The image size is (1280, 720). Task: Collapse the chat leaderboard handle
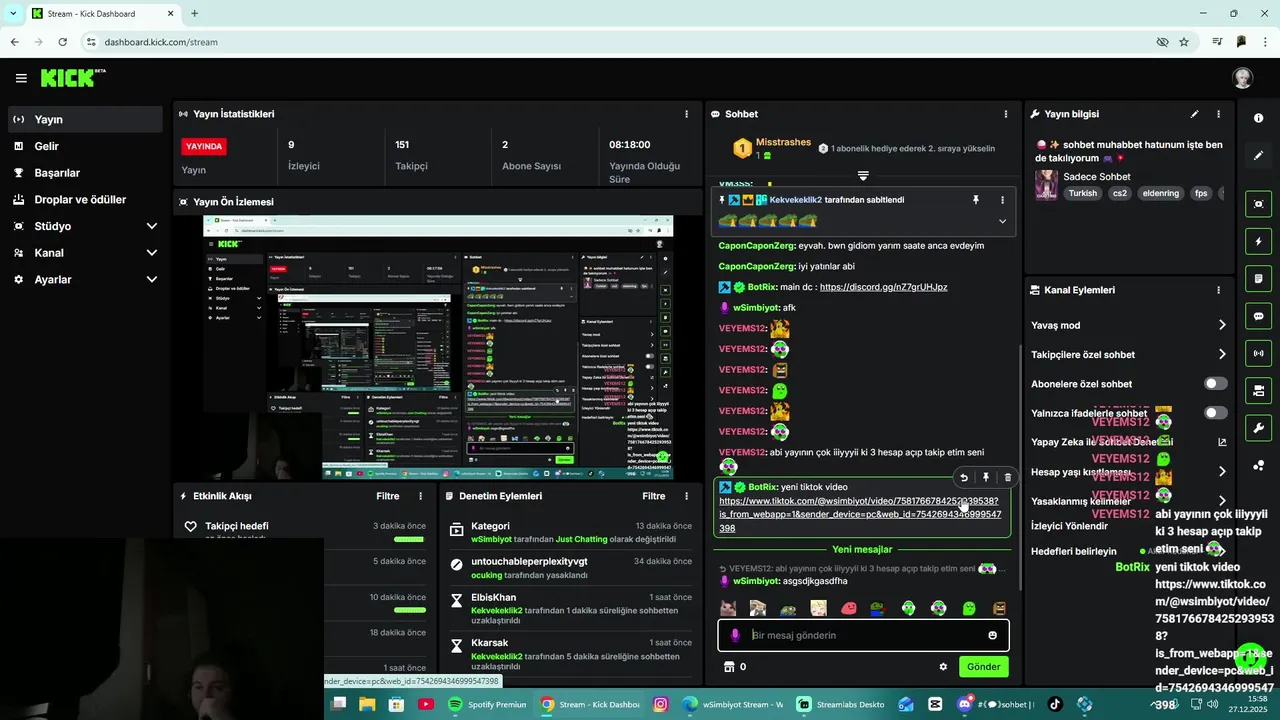click(x=863, y=176)
